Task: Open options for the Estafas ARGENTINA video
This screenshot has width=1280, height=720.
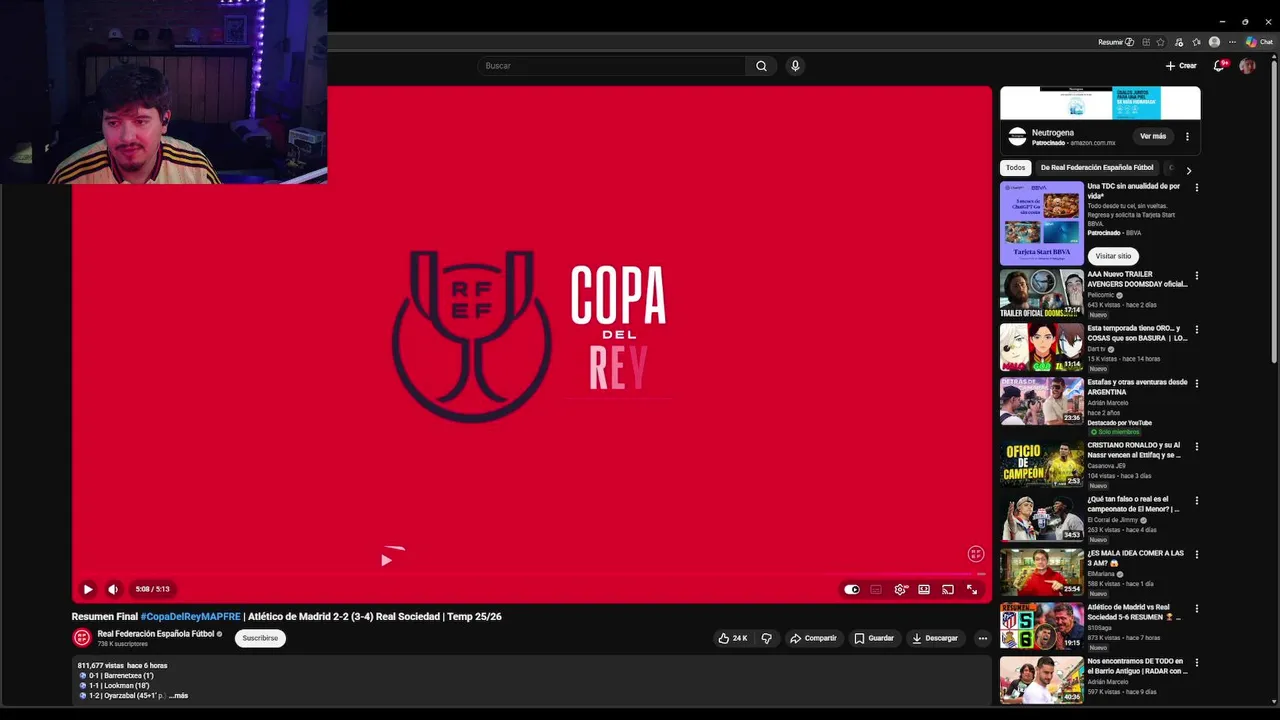Action: pos(1196,384)
